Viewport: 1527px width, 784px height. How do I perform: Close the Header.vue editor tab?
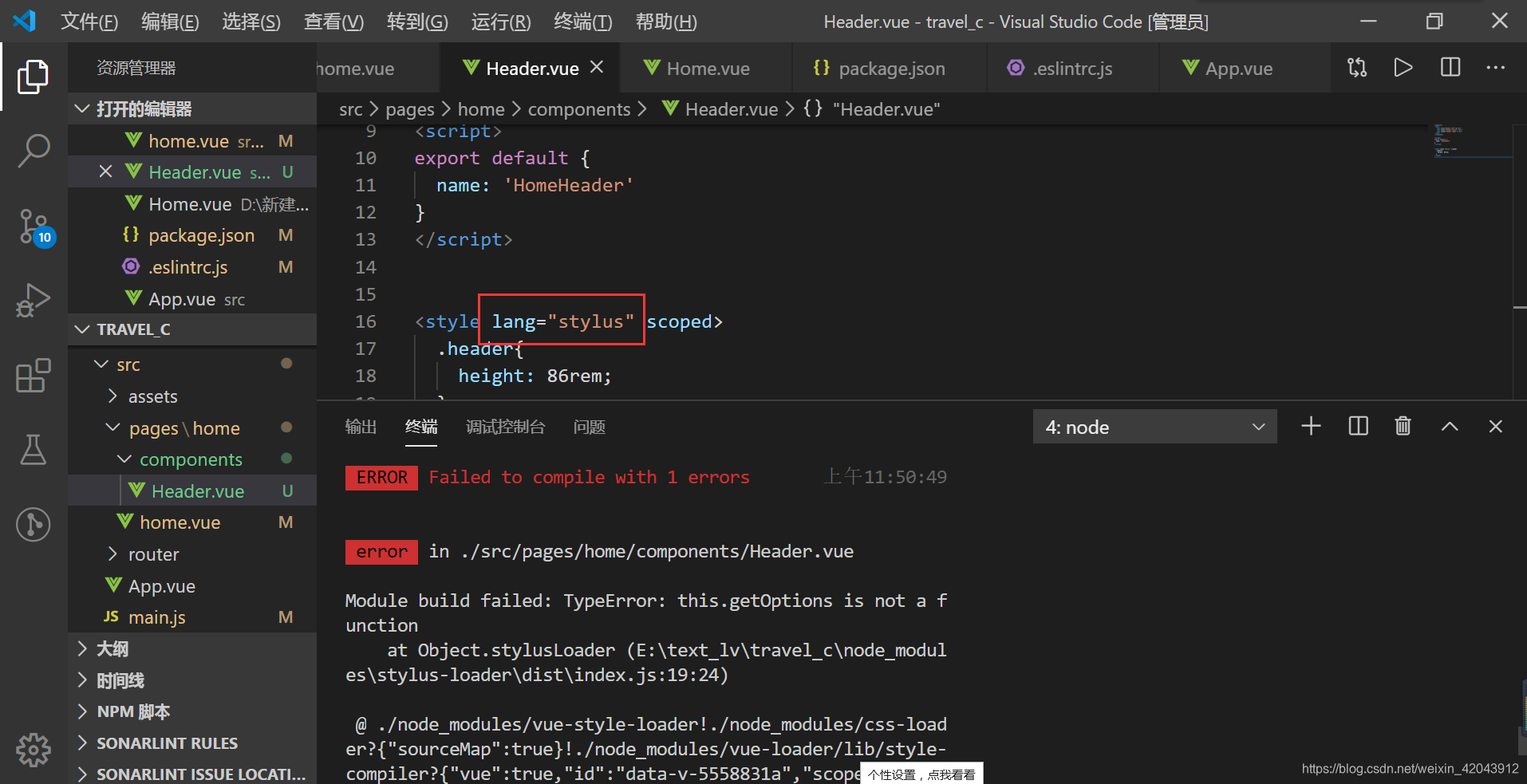(x=597, y=68)
